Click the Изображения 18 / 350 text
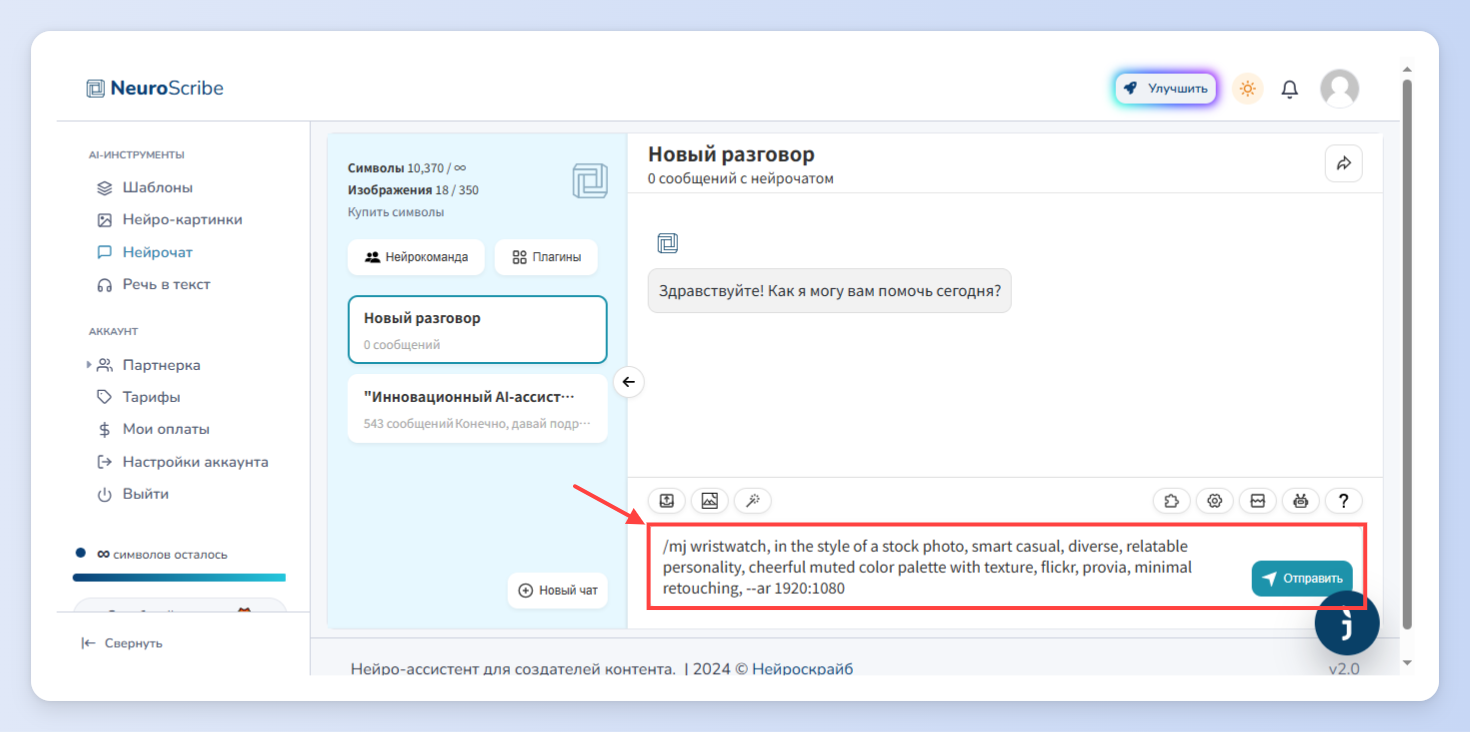The height and width of the screenshot is (732, 1470). (x=413, y=190)
